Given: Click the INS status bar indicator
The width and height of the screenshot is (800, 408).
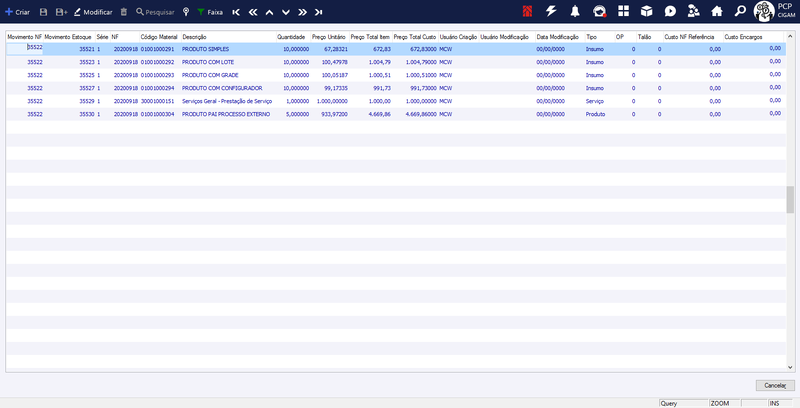Looking at the screenshot, I should pyautogui.click(x=780, y=403).
